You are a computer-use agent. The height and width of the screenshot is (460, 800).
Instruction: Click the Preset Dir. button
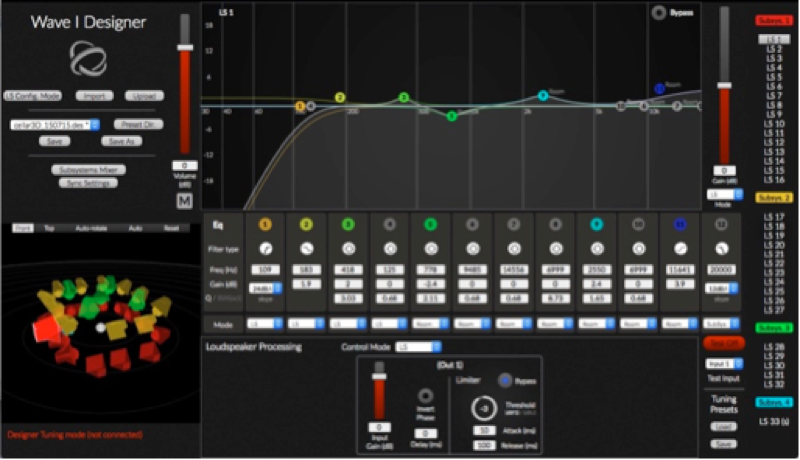pos(138,124)
